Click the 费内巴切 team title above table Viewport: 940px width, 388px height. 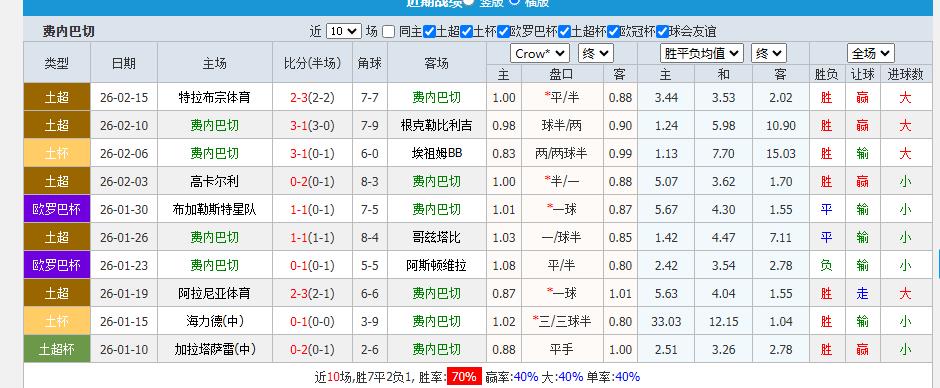click(x=68, y=31)
